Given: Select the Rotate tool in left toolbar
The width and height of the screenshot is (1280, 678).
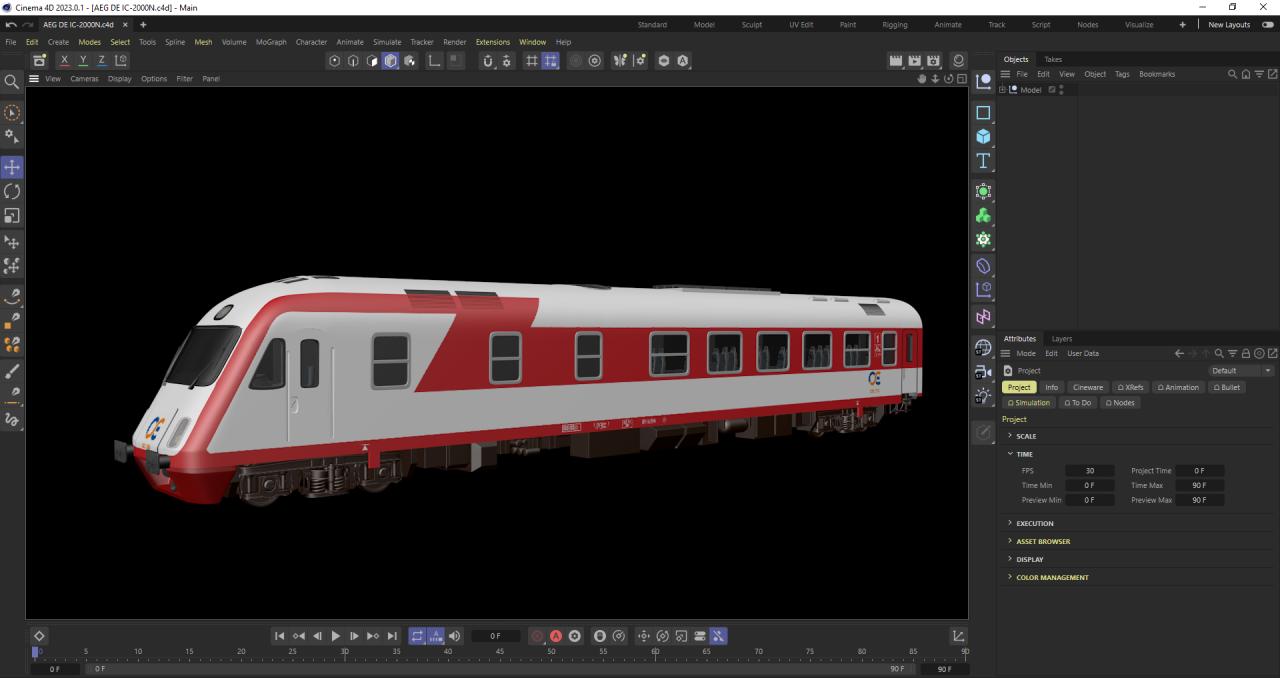Looking at the screenshot, I should click(x=12, y=191).
